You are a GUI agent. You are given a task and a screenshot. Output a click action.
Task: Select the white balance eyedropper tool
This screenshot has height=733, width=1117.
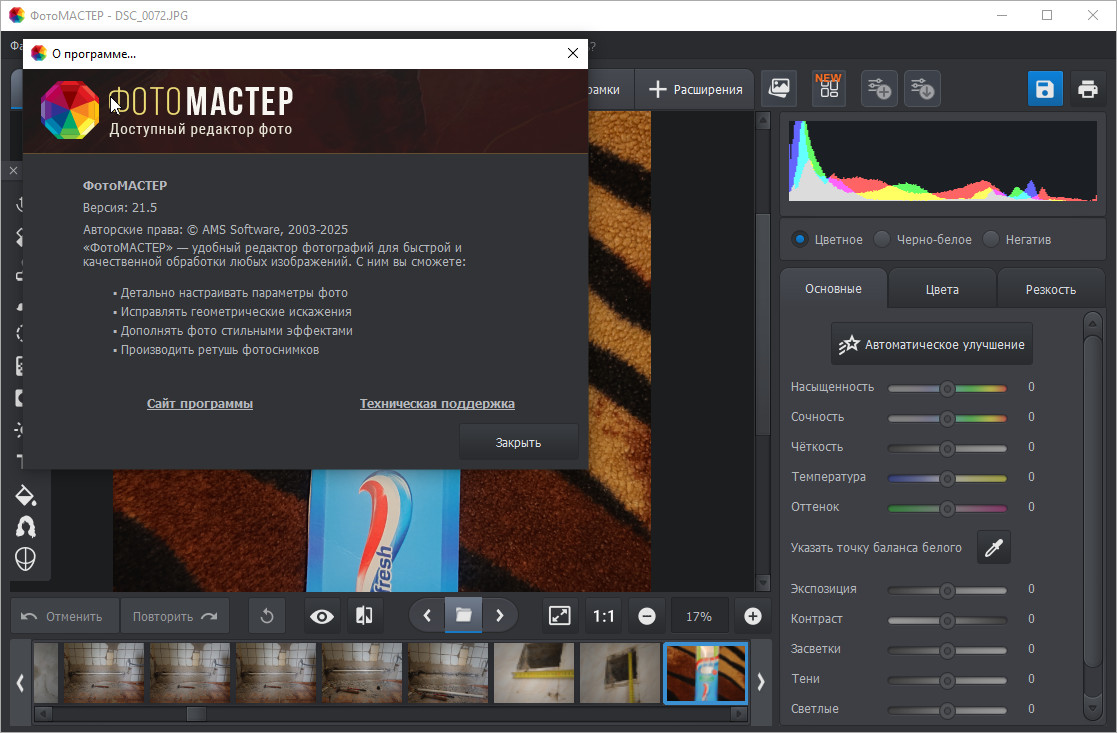click(993, 547)
